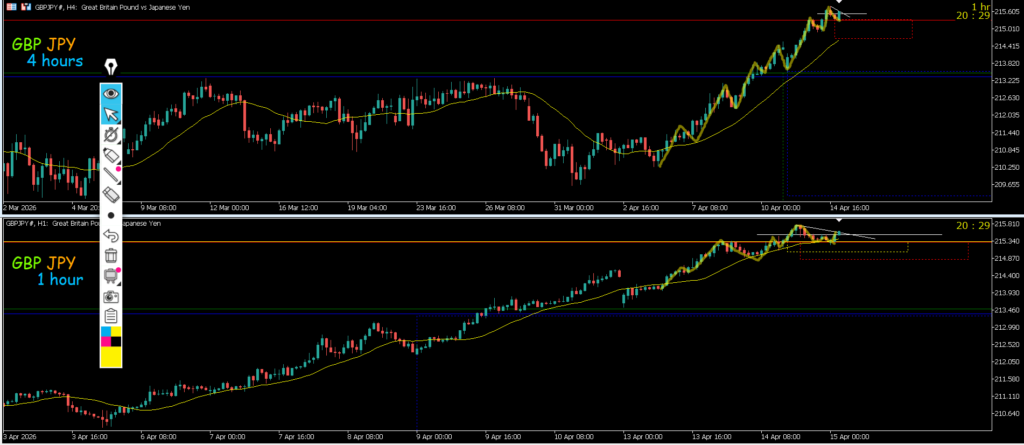Select the eraser tool below the line tool

click(x=111, y=194)
